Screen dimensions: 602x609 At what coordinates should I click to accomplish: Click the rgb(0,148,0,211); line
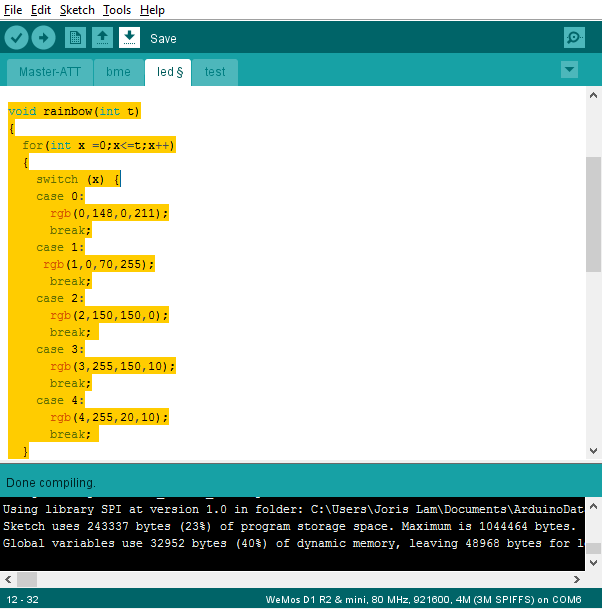(x=109, y=213)
